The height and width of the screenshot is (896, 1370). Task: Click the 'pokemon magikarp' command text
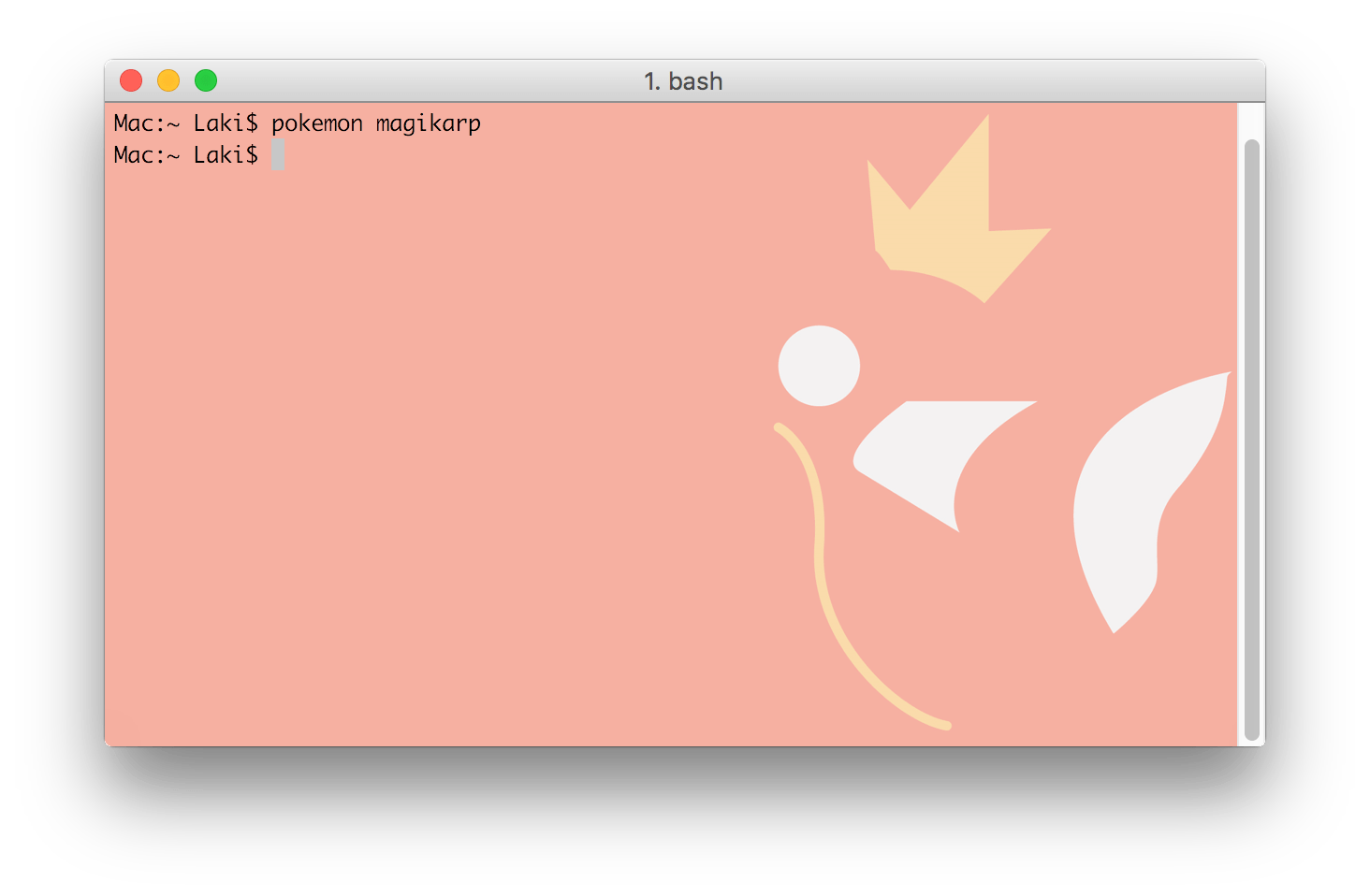tap(376, 123)
